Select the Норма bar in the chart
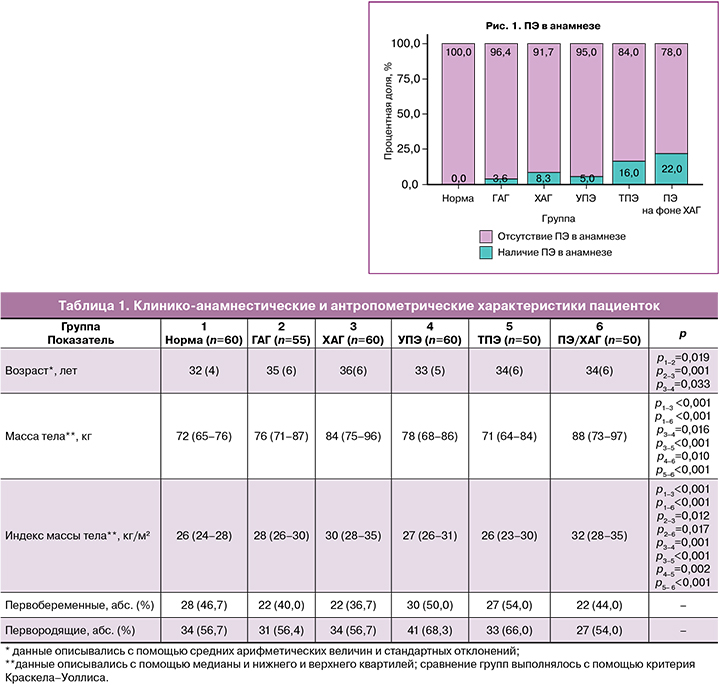The width and height of the screenshot is (720, 687). coord(457,115)
